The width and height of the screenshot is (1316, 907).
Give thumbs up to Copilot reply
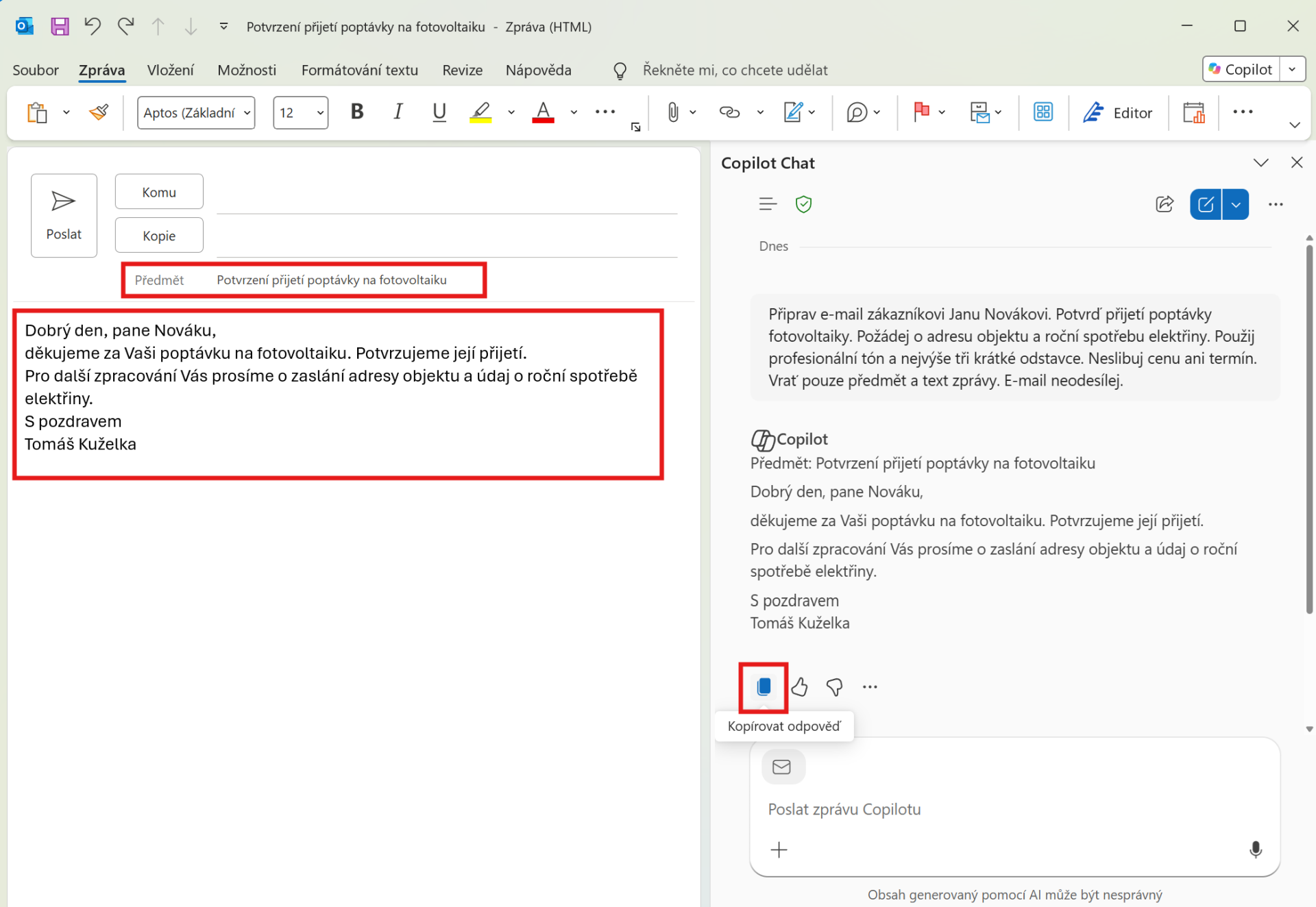pyautogui.click(x=799, y=687)
